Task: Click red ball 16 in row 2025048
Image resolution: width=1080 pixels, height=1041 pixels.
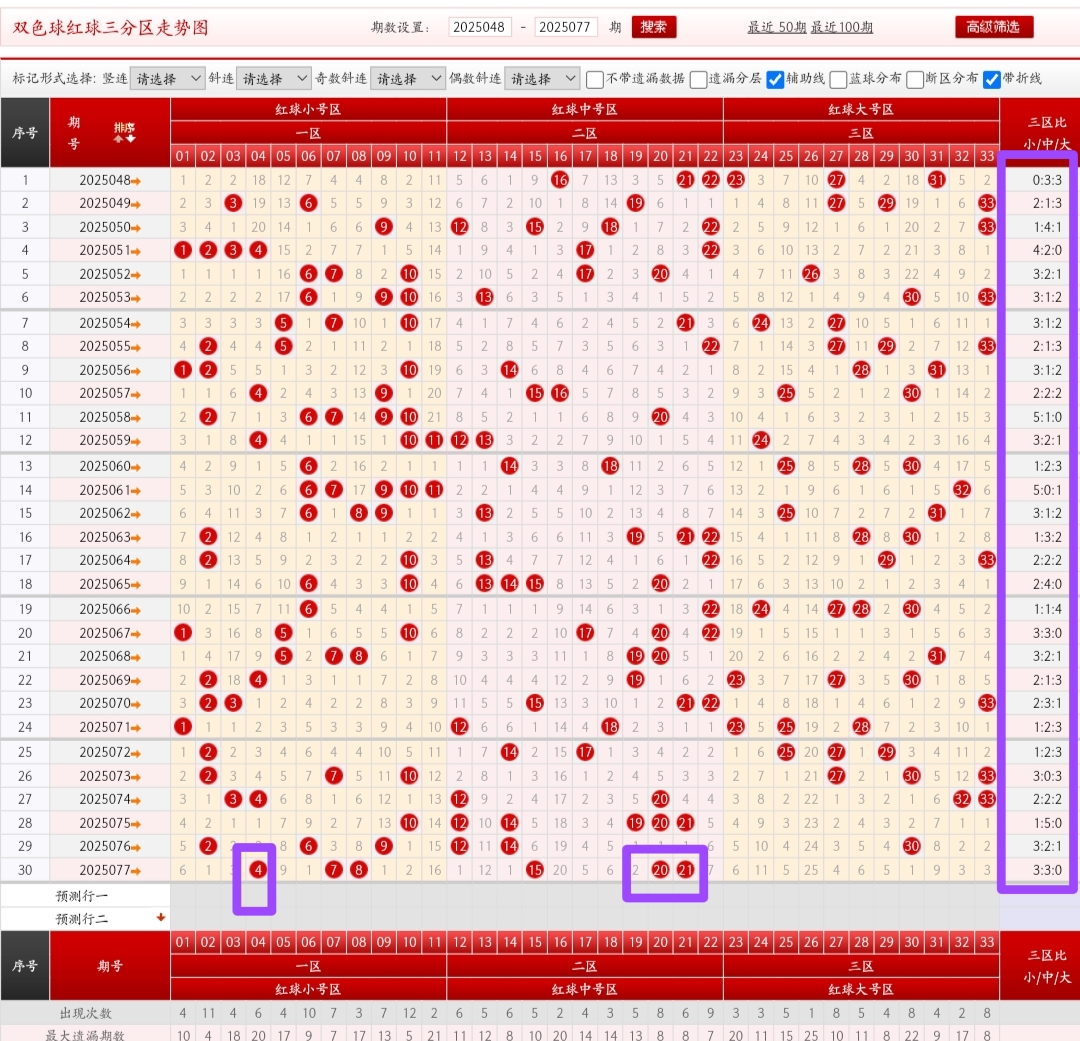Action: coord(560,180)
